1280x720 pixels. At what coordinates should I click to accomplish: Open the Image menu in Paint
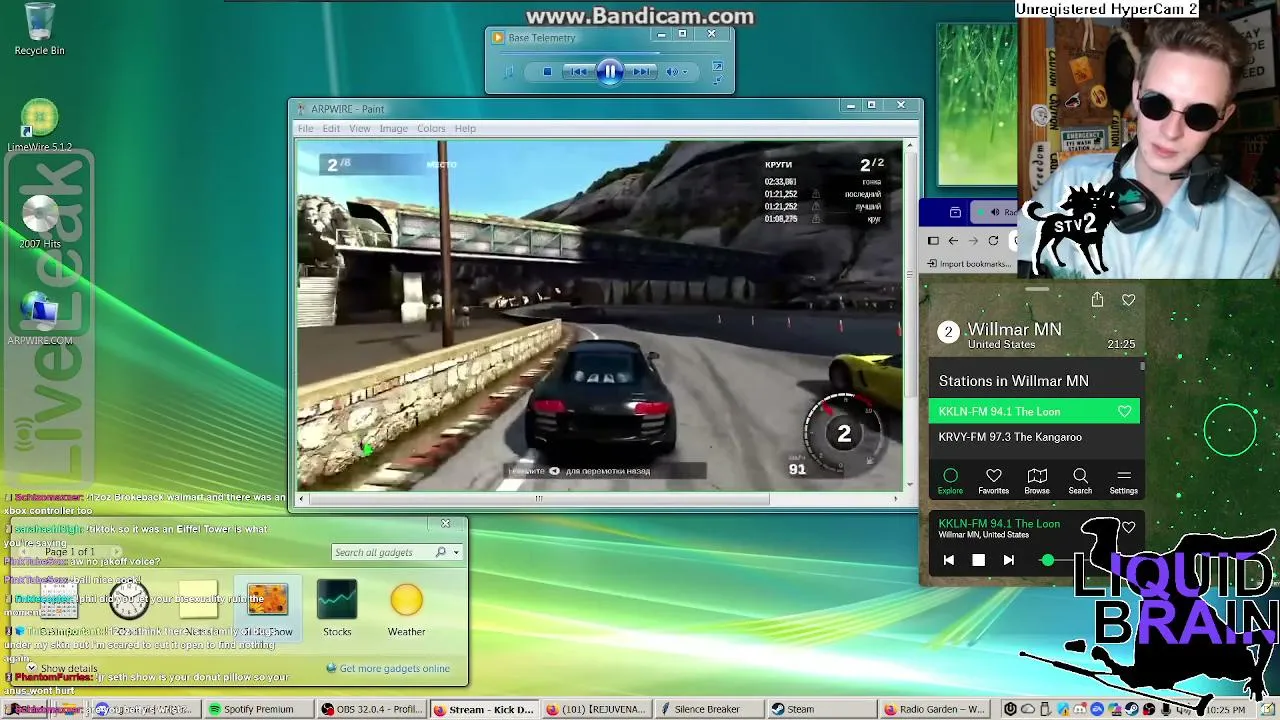click(393, 128)
